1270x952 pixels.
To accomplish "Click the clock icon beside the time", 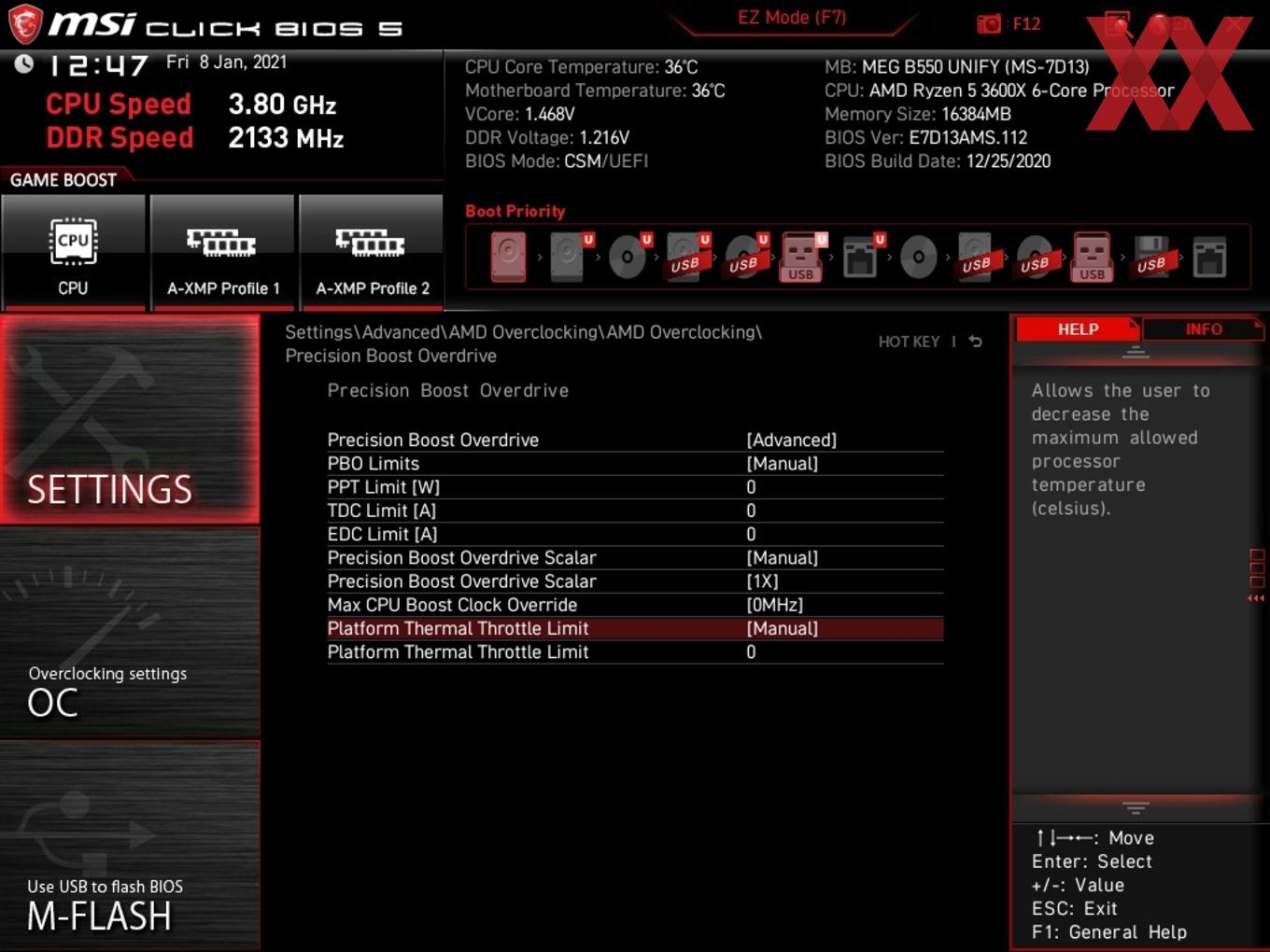I will click(x=23, y=63).
